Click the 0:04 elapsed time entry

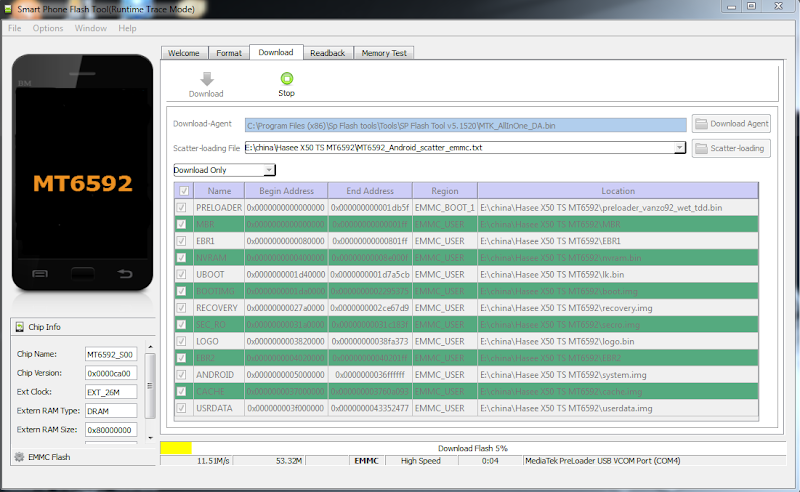[x=490, y=461]
